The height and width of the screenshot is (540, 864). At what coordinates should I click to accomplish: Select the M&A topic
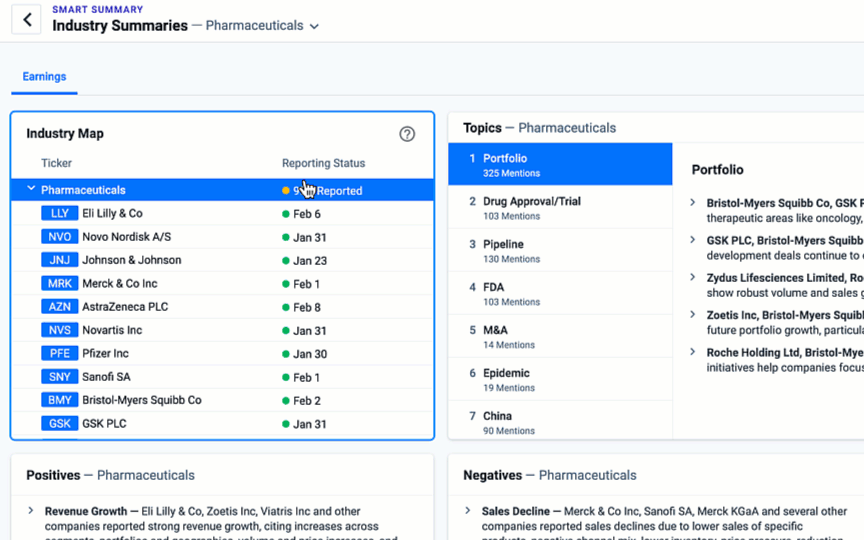click(x=560, y=337)
